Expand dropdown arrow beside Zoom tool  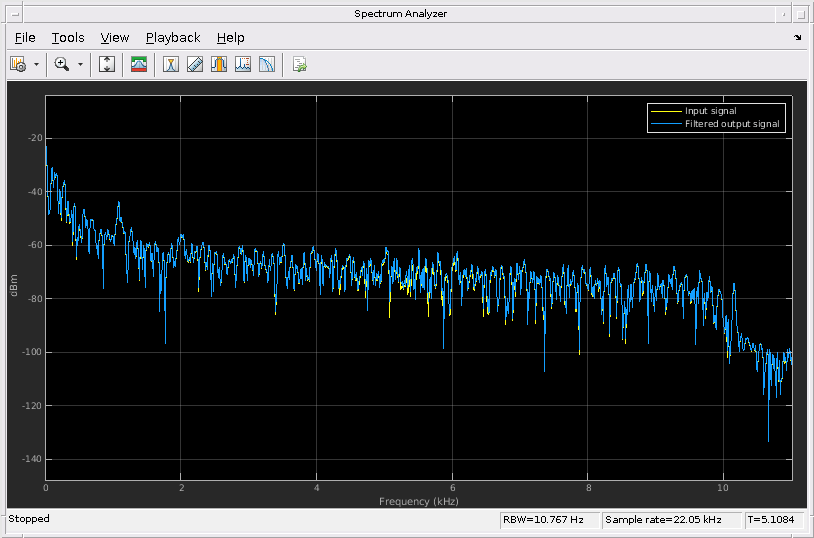pyautogui.click(x=81, y=64)
